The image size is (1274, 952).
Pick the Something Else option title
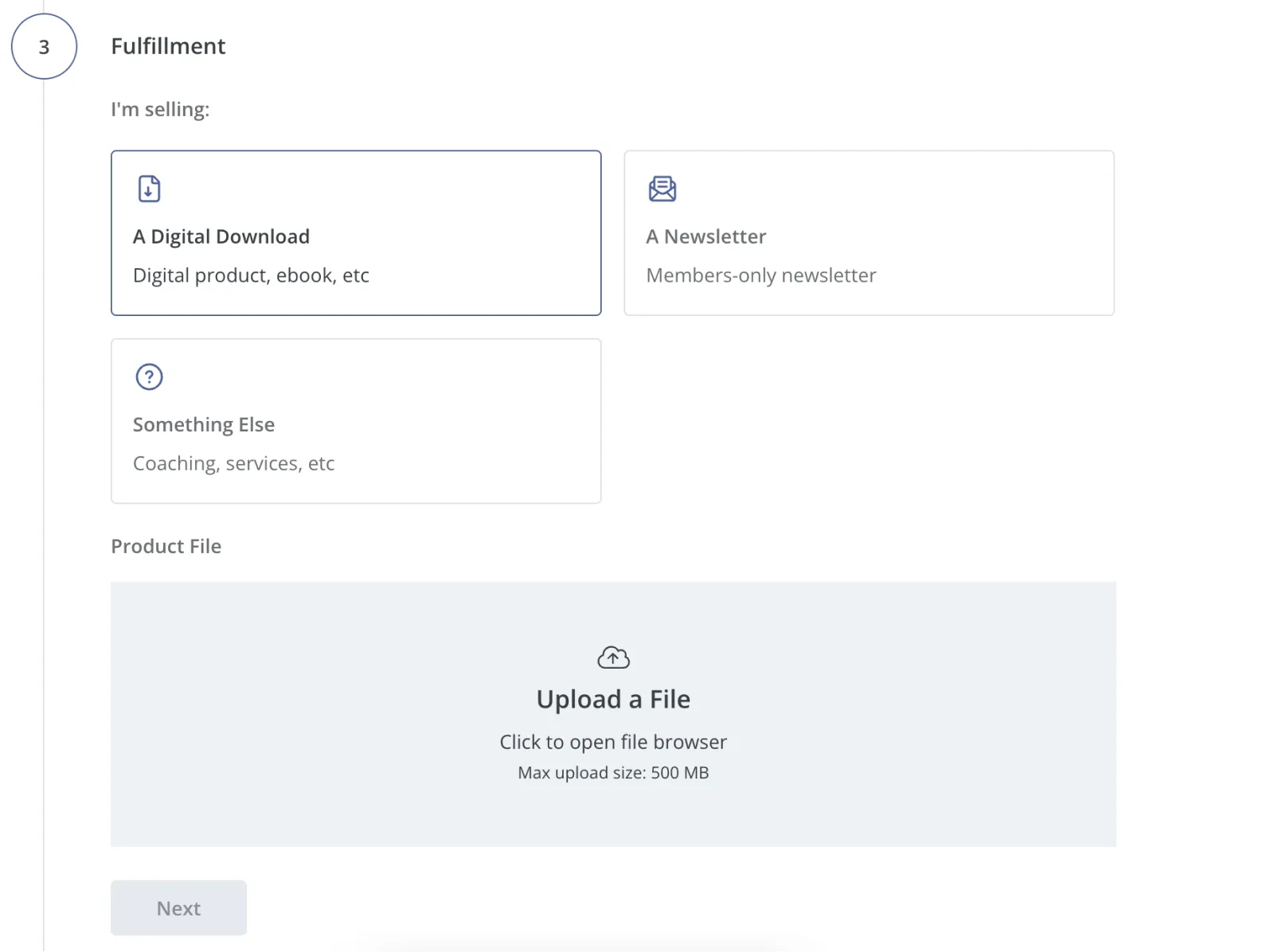[x=204, y=424]
